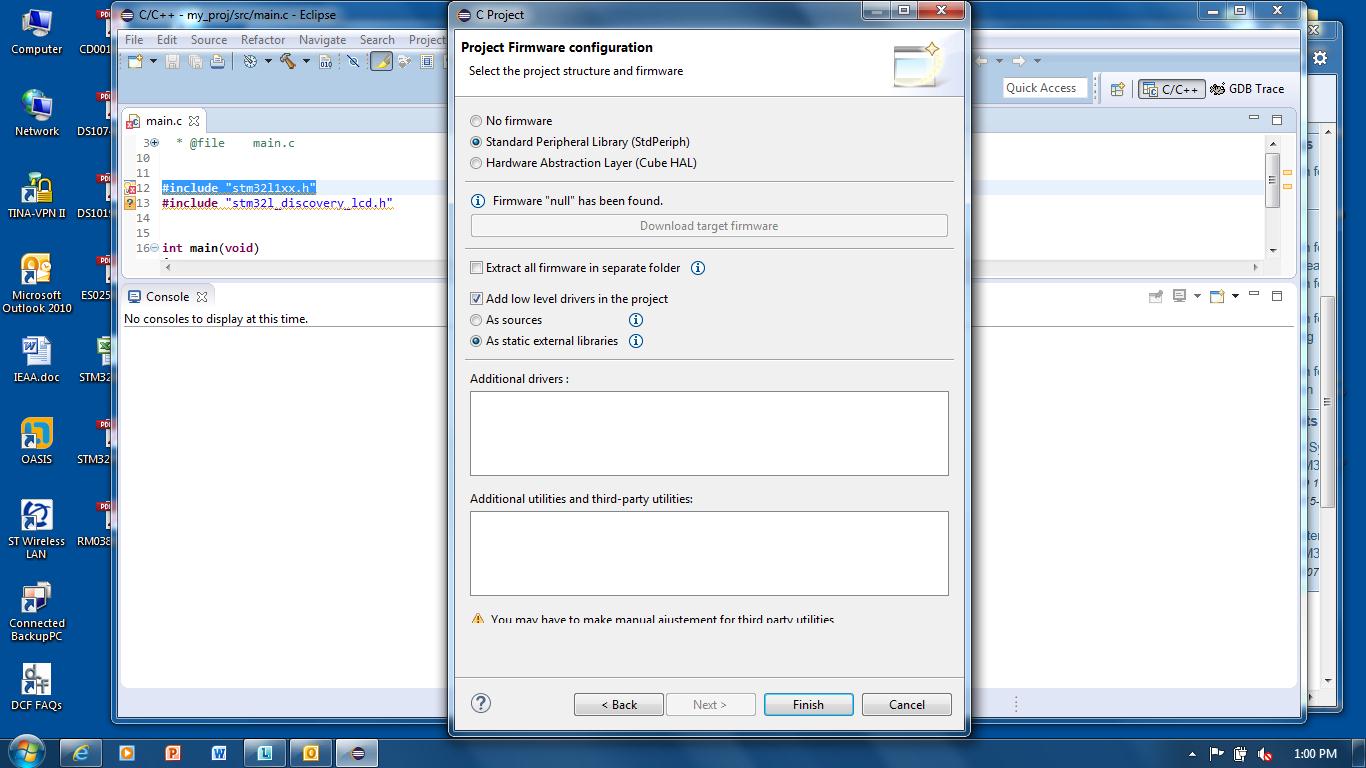
Task: Click the binary 010 file toolbar icon
Action: pyautogui.click(x=325, y=62)
